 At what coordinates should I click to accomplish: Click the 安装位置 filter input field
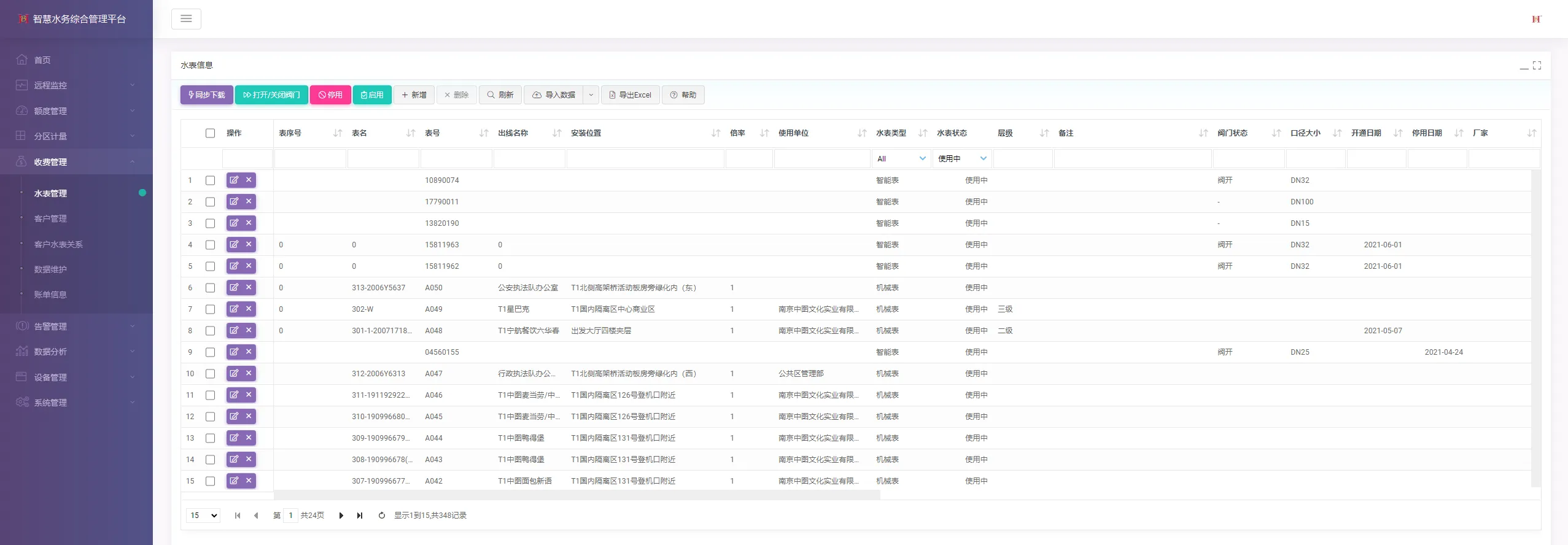coord(645,158)
